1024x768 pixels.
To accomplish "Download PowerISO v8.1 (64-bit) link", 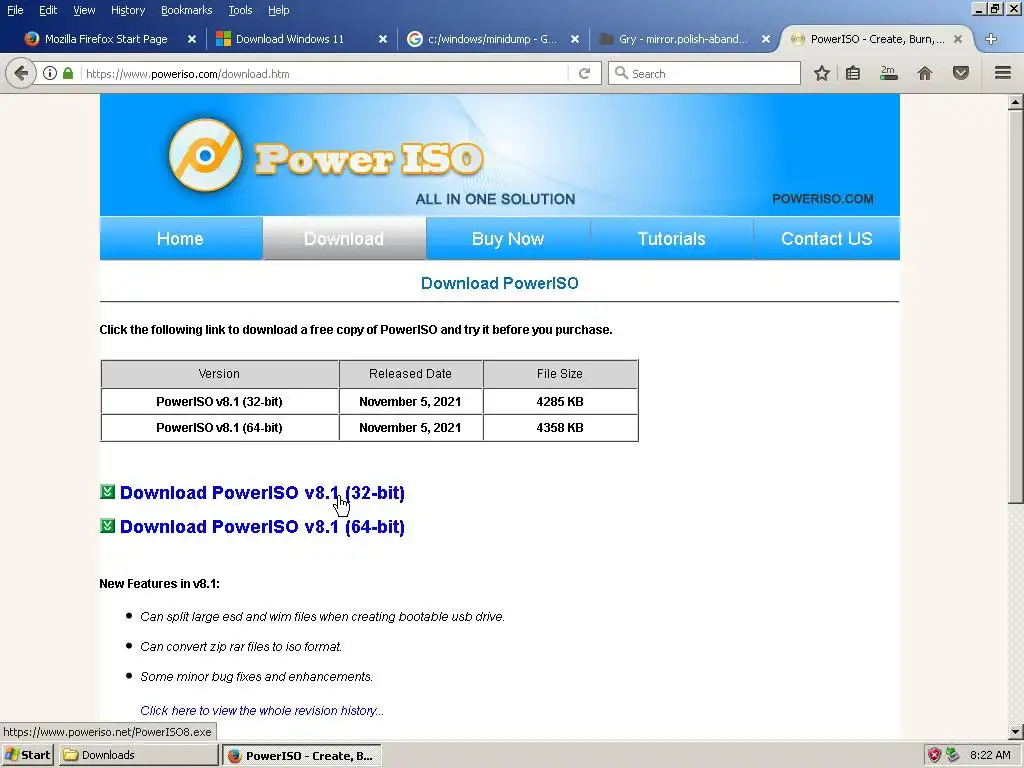I will coord(263,526).
